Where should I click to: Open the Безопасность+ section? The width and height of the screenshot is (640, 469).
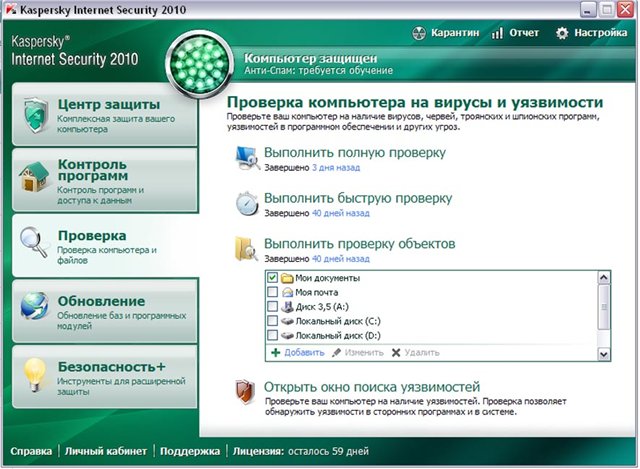click(105, 376)
